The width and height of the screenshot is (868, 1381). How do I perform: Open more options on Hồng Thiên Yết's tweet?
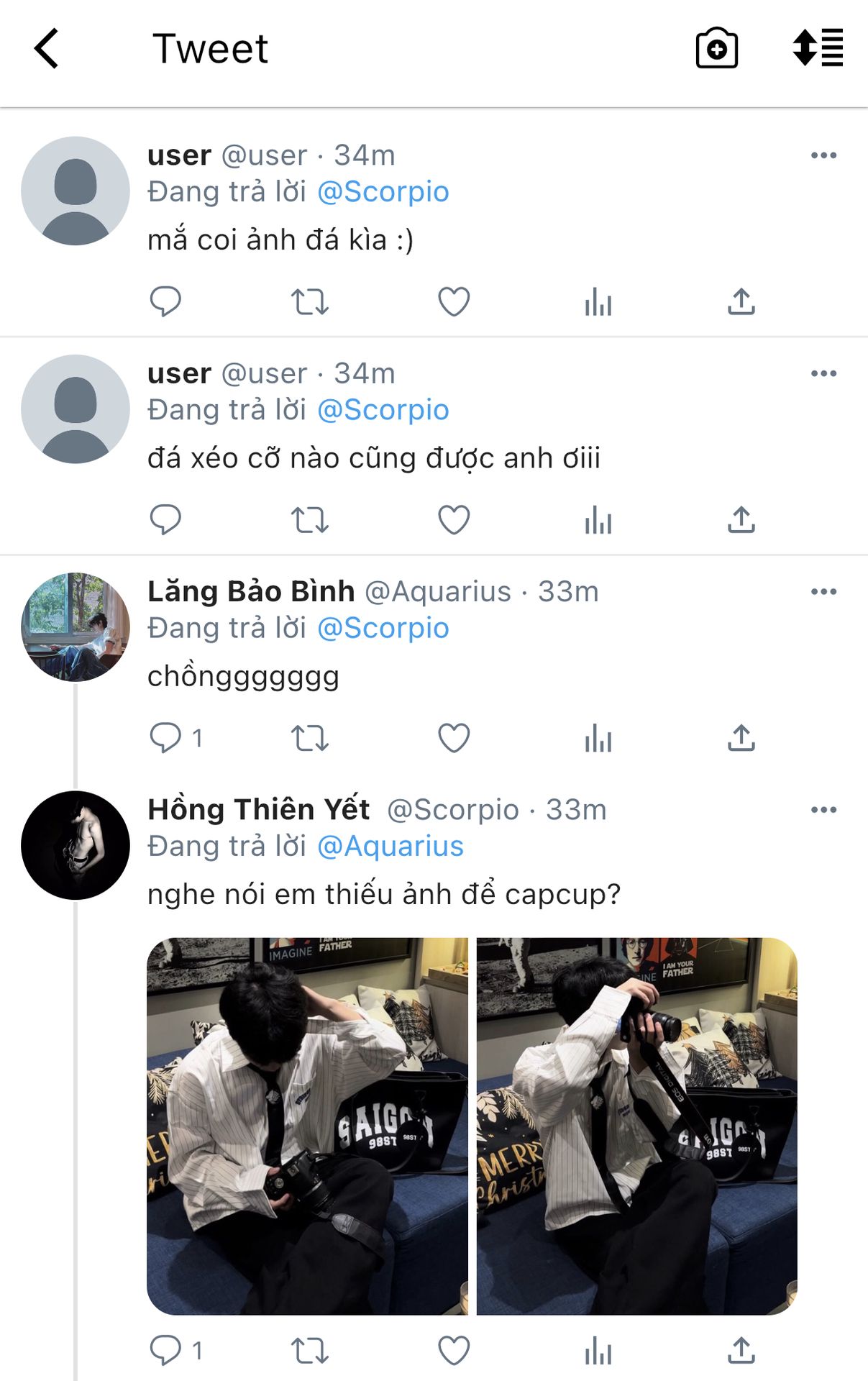pyautogui.click(x=823, y=810)
